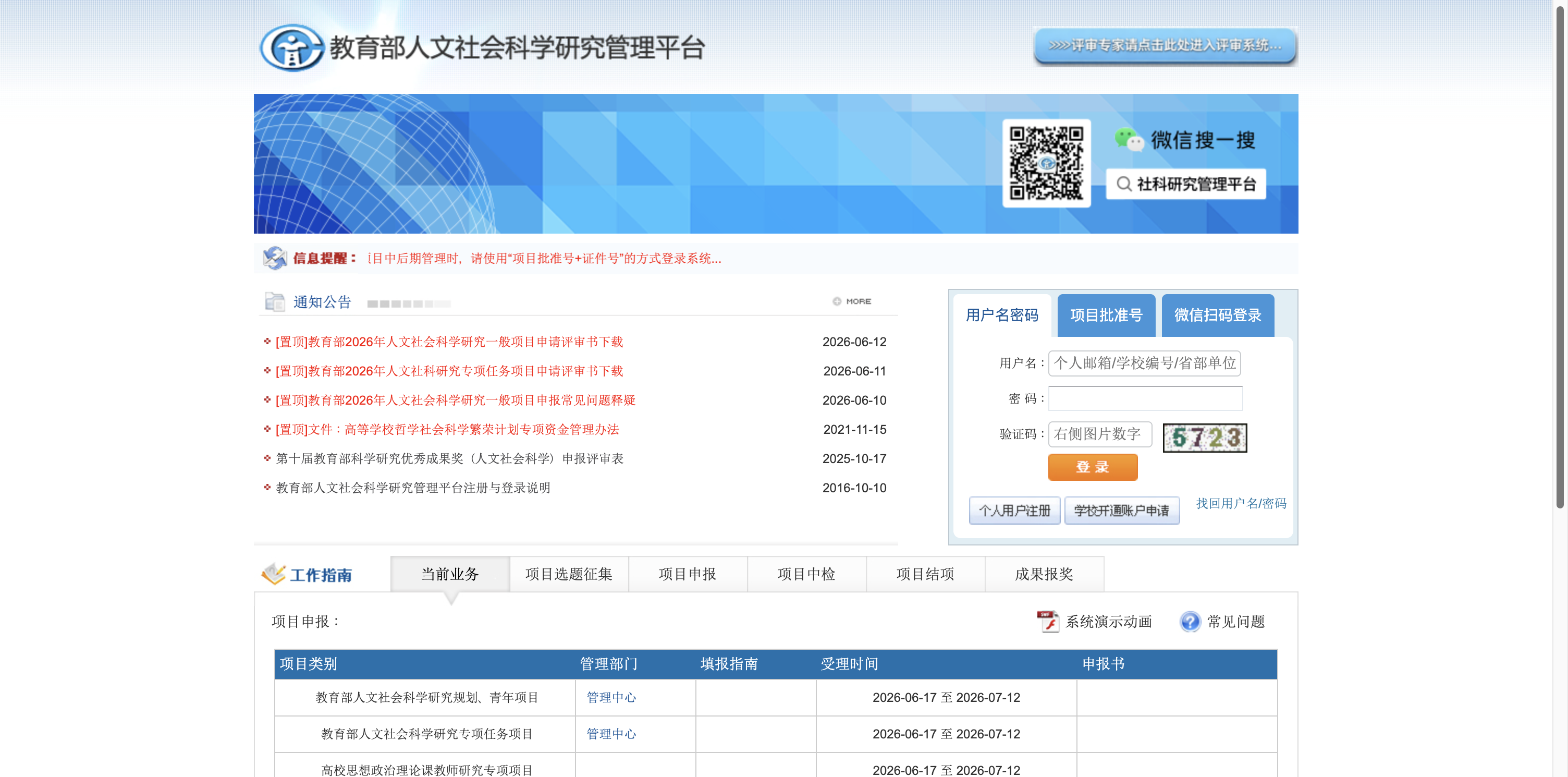Click 管理中心 in 专项任务项目 row
The image size is (1568, 777).
click(611, 734)
